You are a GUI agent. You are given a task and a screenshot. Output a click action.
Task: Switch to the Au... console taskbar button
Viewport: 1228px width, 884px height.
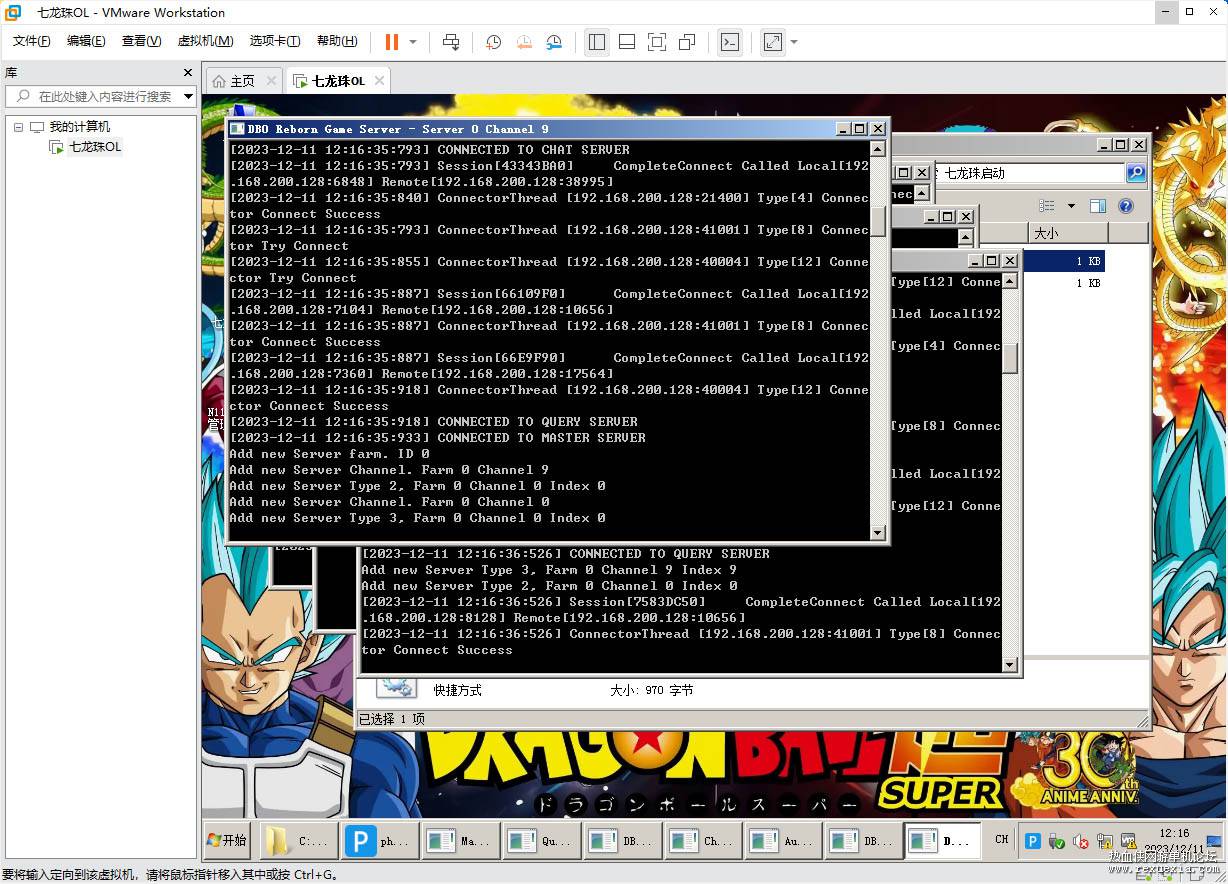pyautogui.click(x=783, y=841)
